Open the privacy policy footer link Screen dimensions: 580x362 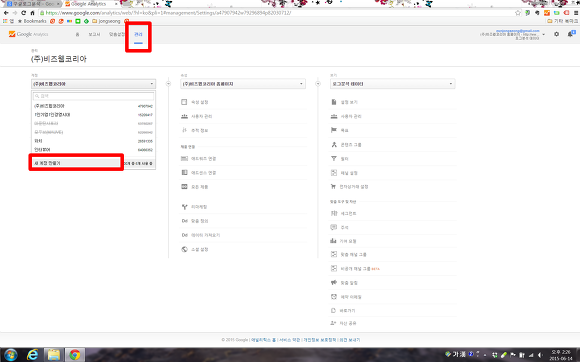click(x=320, y=340)
